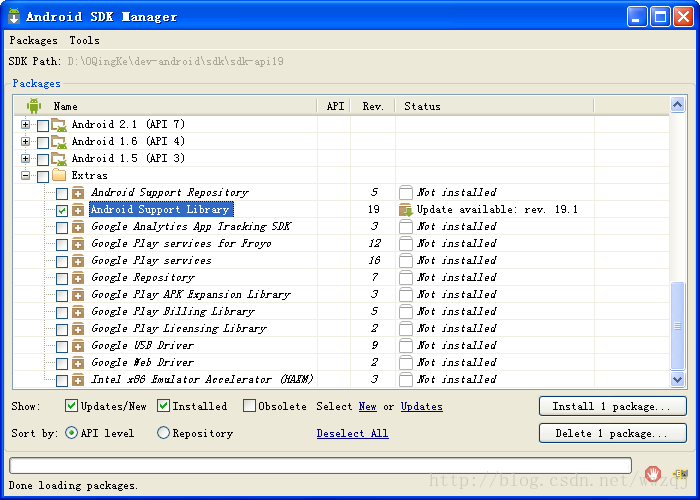This screenshot has width=700, height=500.
Task: Click the Android SDK Manager title bar icon
Action: click(x=14, y=16)
